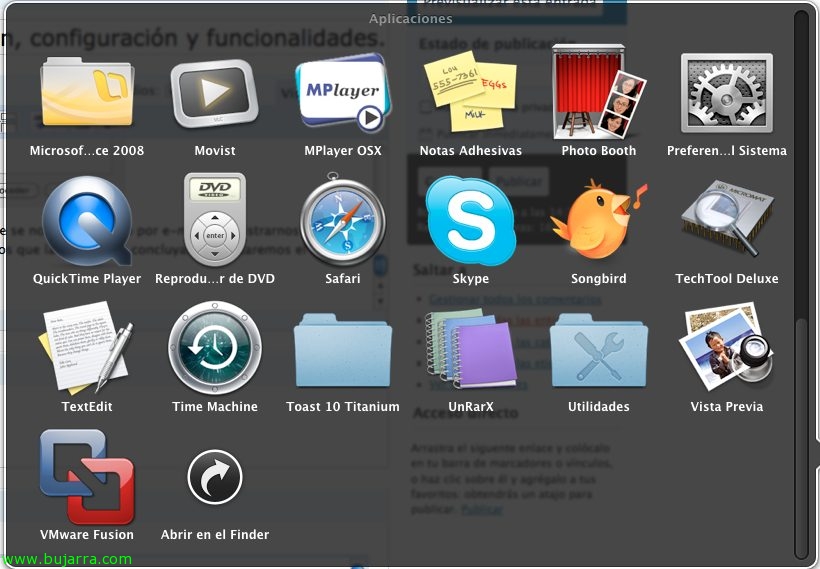Launch QuickTime Player
820x569 pixels.
87,222
